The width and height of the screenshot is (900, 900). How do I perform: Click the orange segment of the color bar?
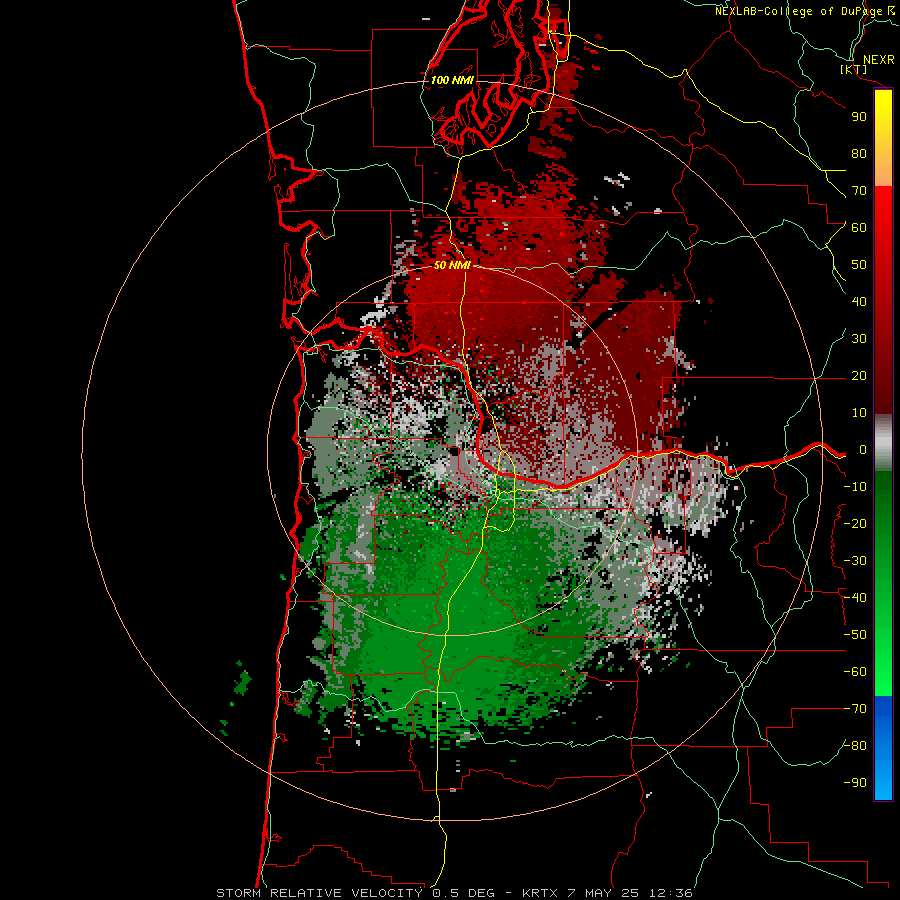pyautogui.click(x=883, y=168)
